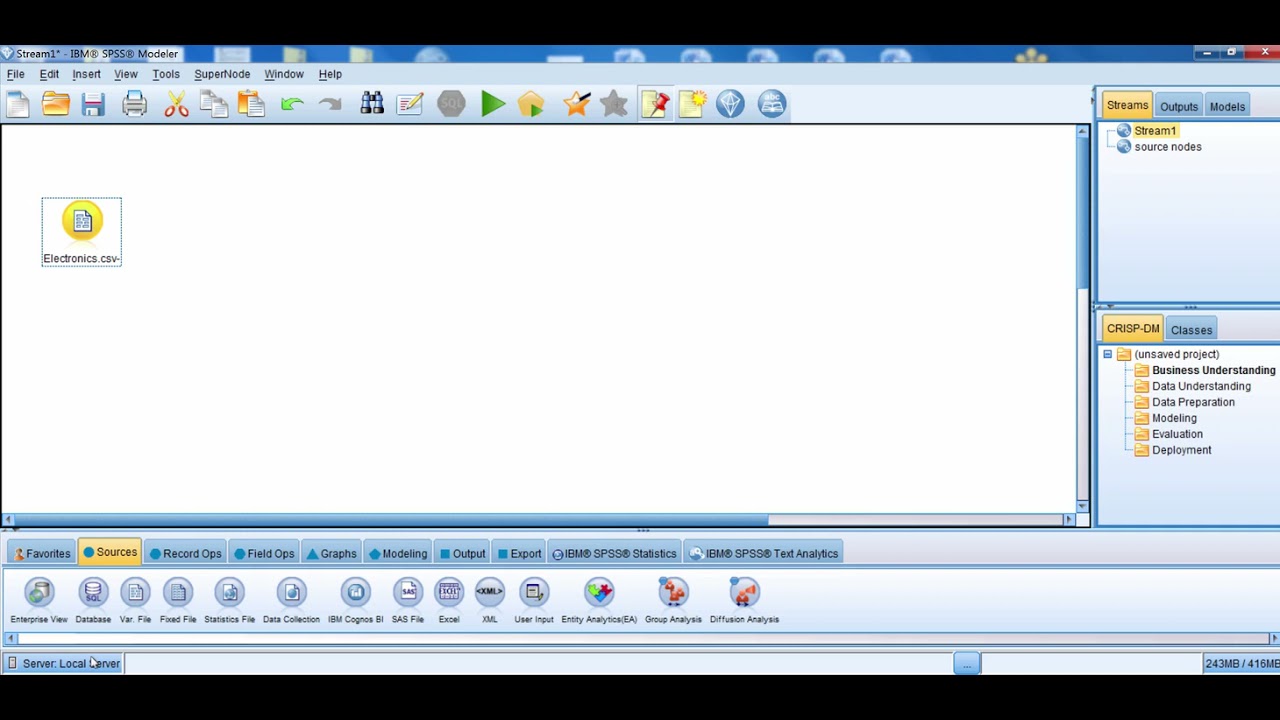The width and height of the screenshot is (1280, 720).
Task: Click the New stream icon
Action: 17,104
